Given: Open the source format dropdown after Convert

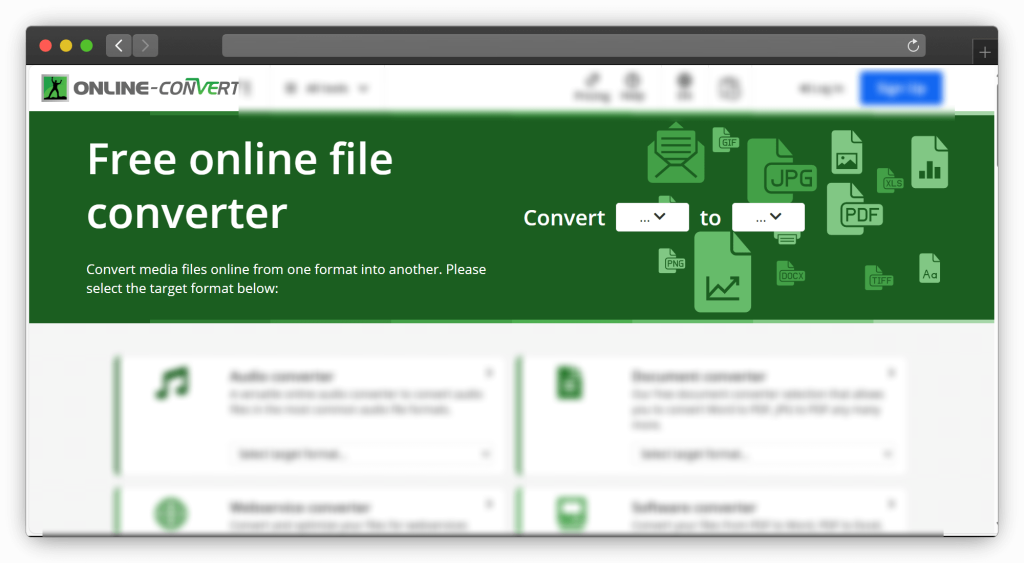Looking at the screenshot, I should point(652,217).
